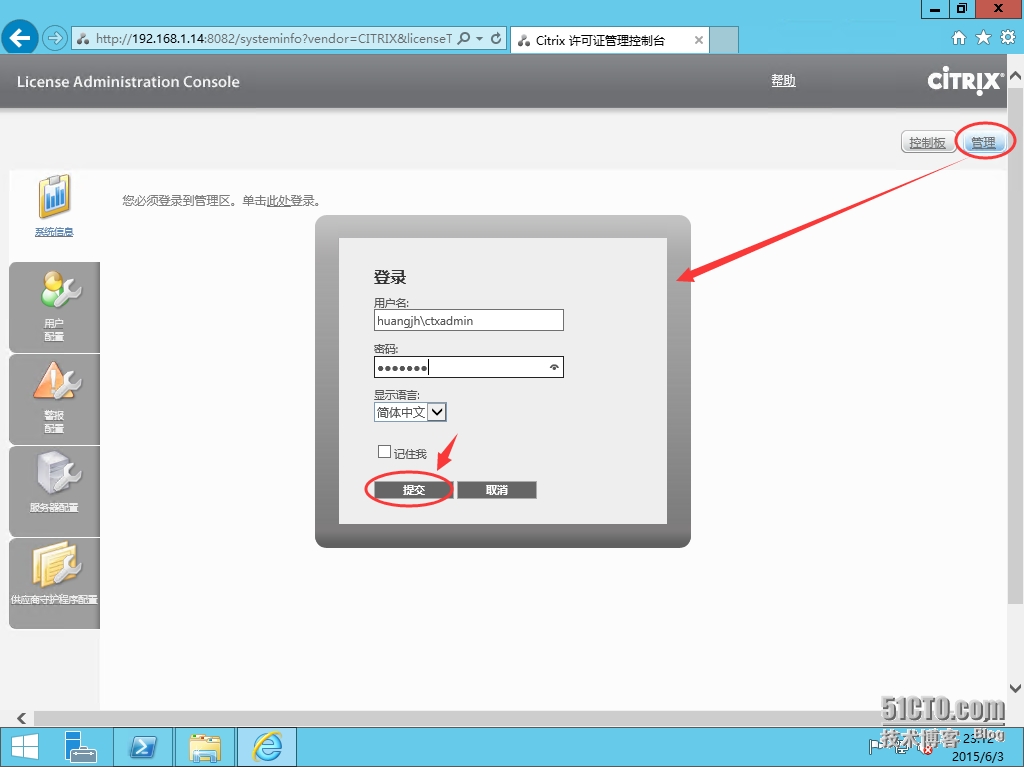Click the browser Forward arrow

[55, 39]
